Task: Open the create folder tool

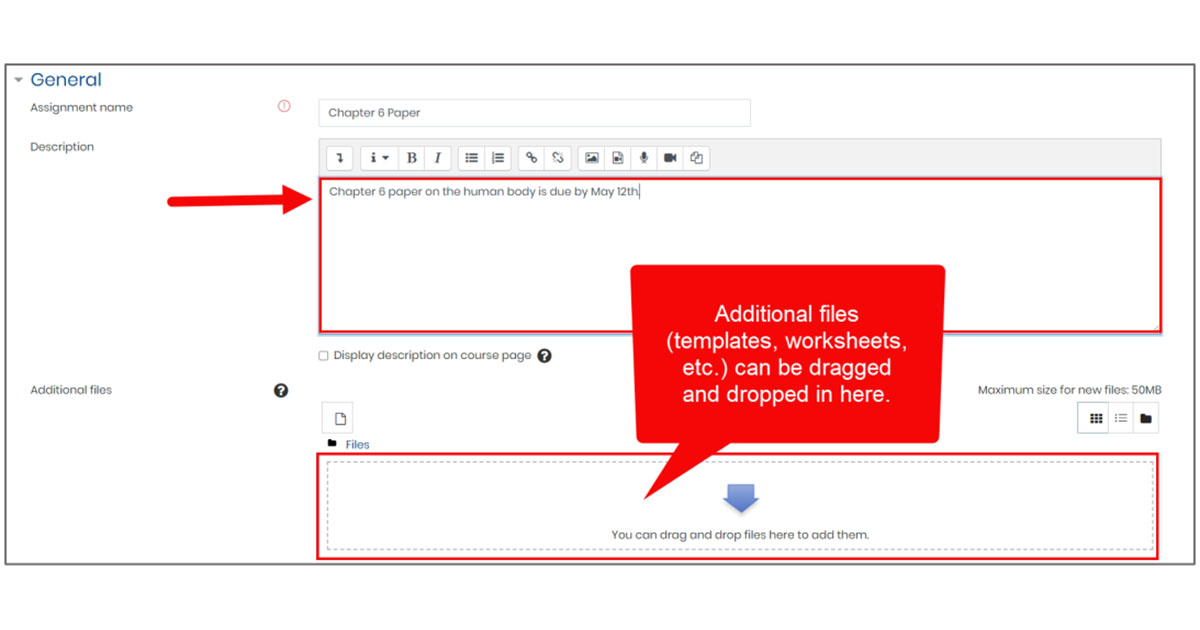Action: [1146, 417]
